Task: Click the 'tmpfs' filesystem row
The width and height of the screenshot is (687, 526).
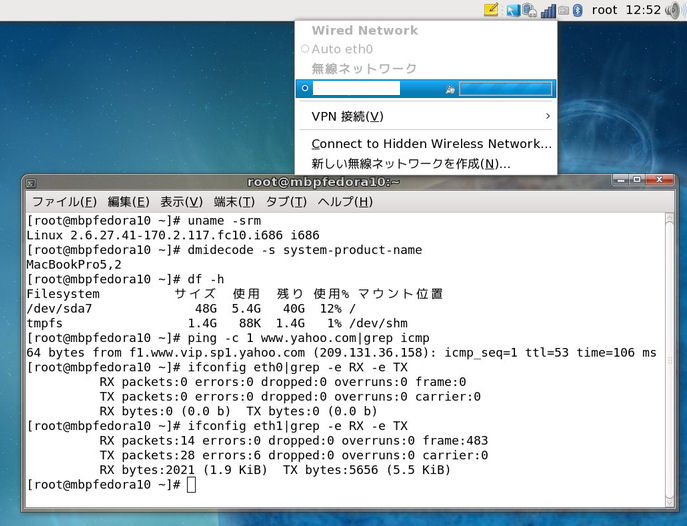Action: point(217,323)
